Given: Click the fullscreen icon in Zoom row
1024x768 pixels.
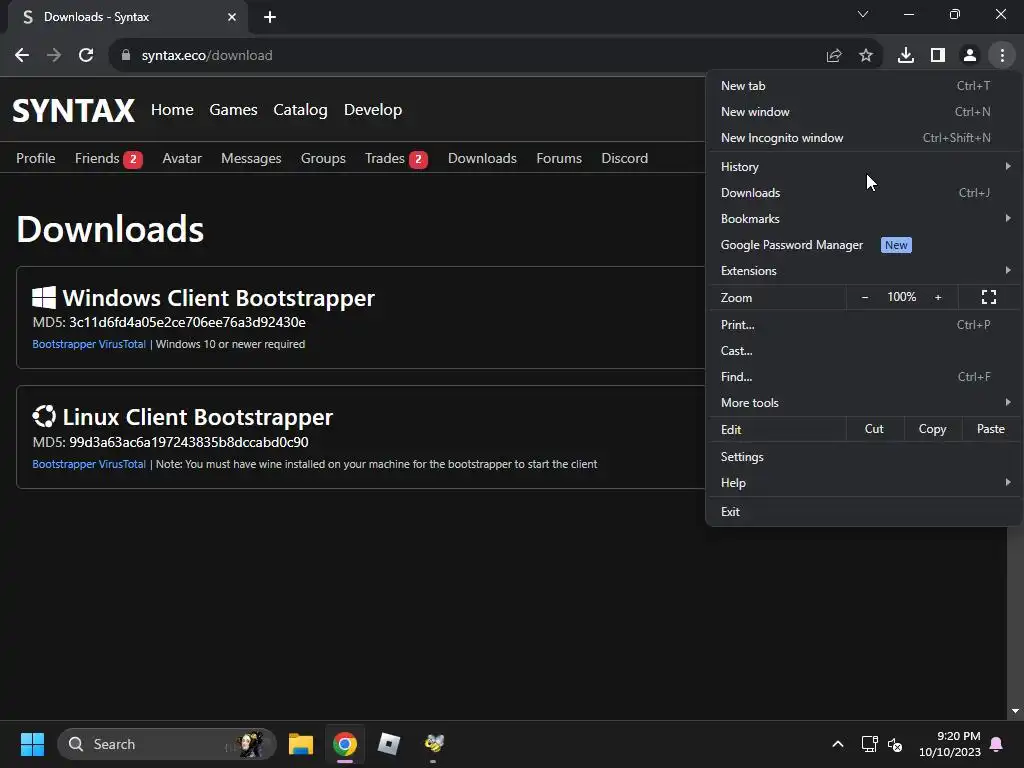Looking at the screenshot, I should pyautogui.click(x=989, y=297).
